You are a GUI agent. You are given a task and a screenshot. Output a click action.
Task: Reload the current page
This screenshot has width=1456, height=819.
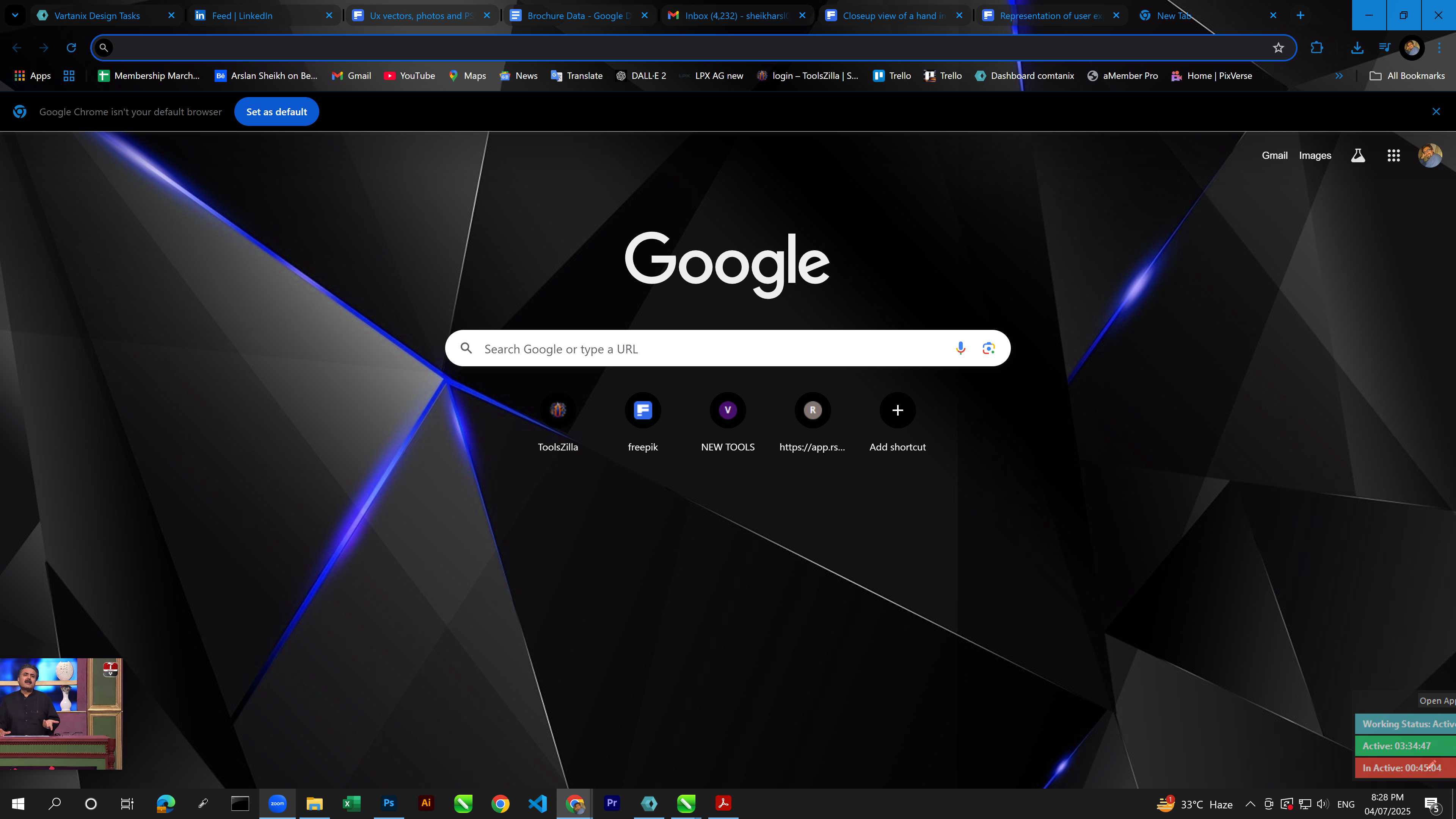point(71,47)
